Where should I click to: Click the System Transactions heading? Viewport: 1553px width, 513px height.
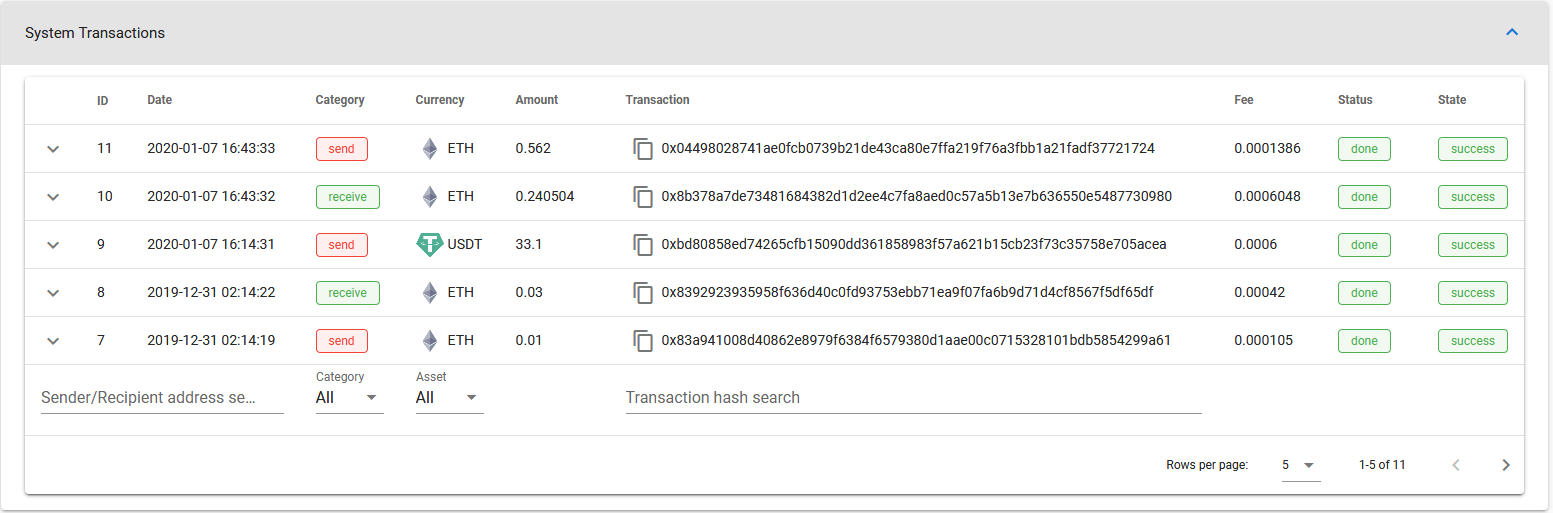pos(95,33)
